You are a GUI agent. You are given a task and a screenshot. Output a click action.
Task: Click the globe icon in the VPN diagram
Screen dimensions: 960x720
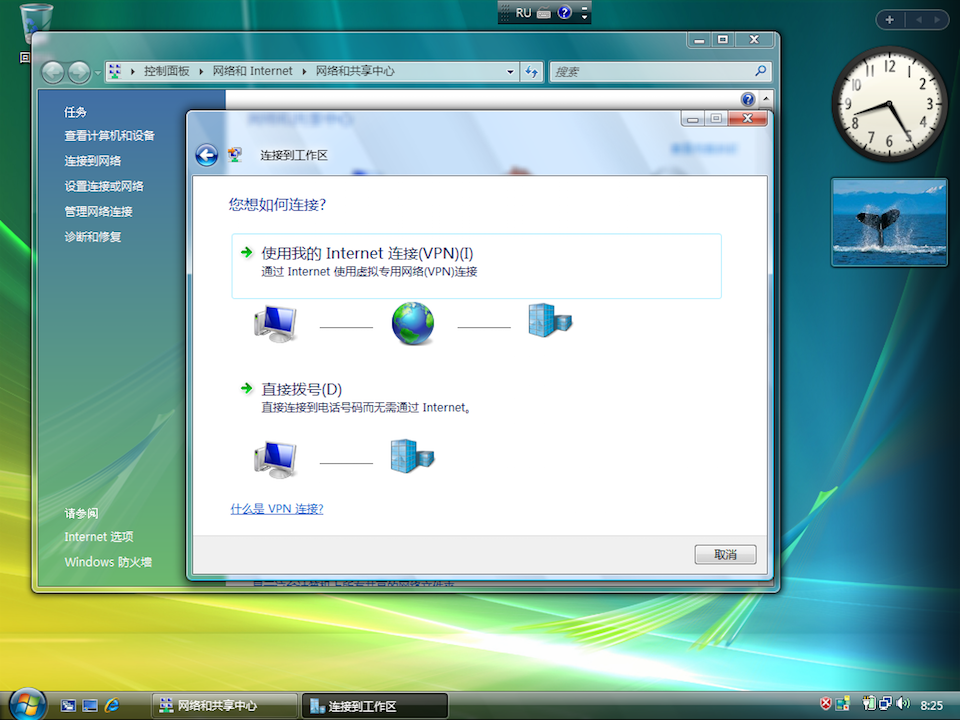click(413, 323)
